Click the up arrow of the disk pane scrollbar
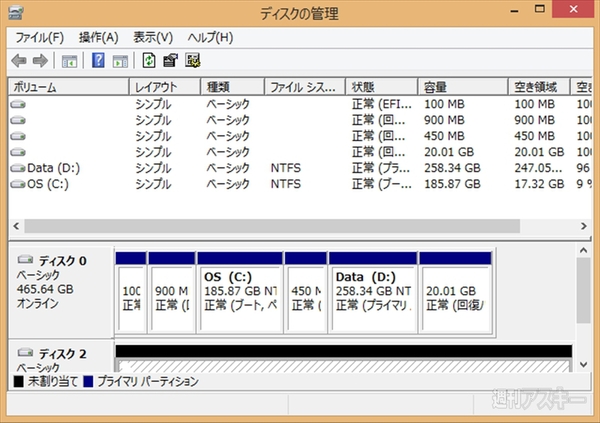The height and width of the screenshot is (423, 600). (583, 250)
